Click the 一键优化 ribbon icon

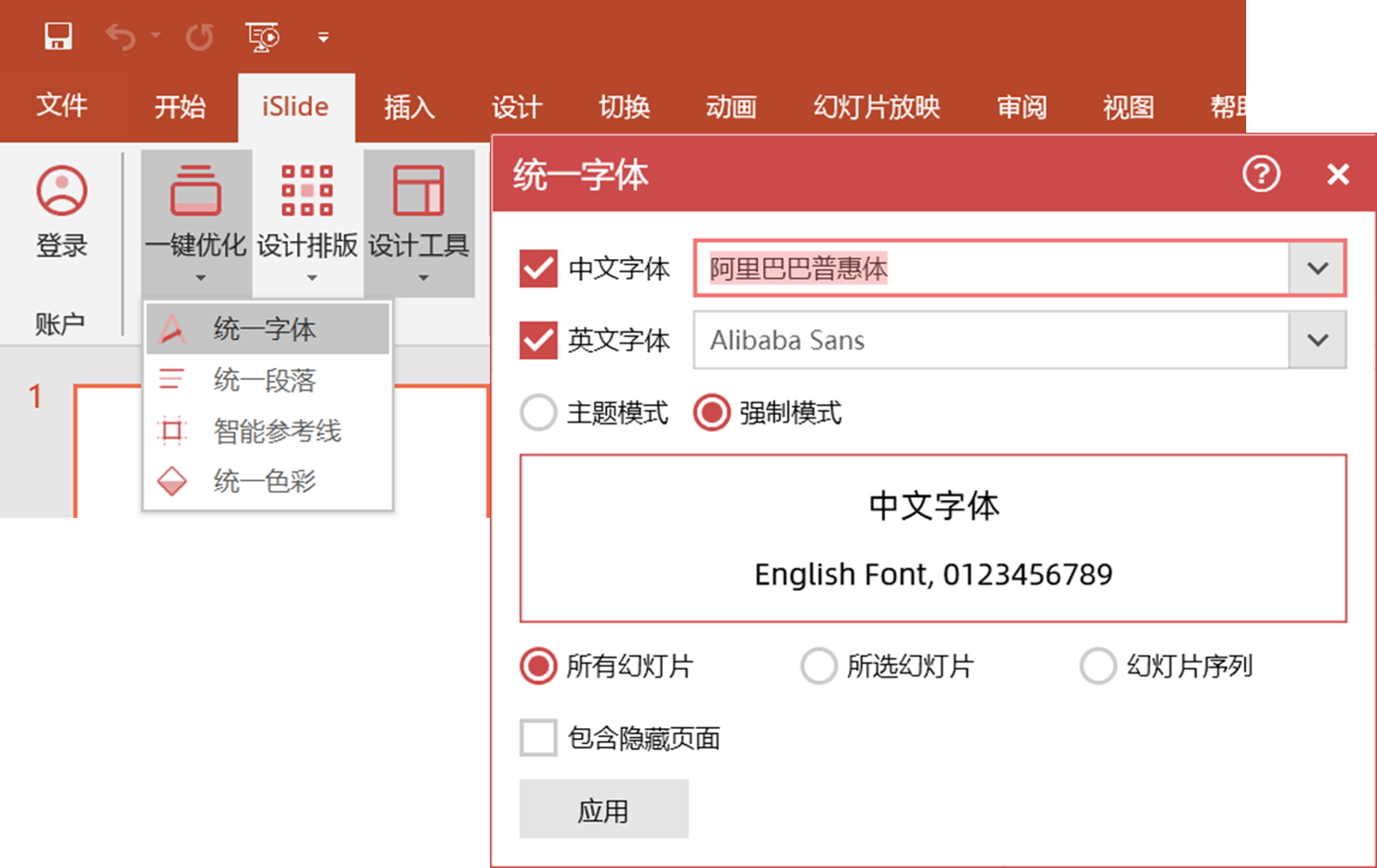(x=195, y=190)
